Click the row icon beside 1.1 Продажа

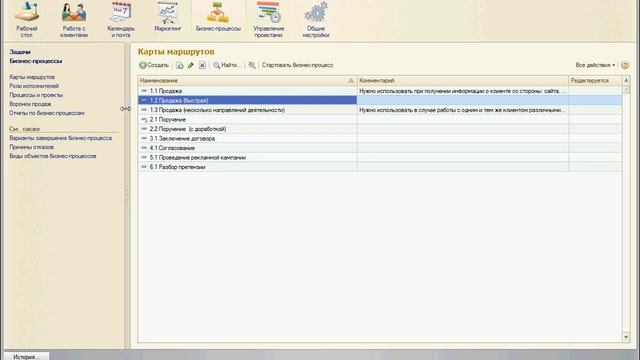point(144,91)
